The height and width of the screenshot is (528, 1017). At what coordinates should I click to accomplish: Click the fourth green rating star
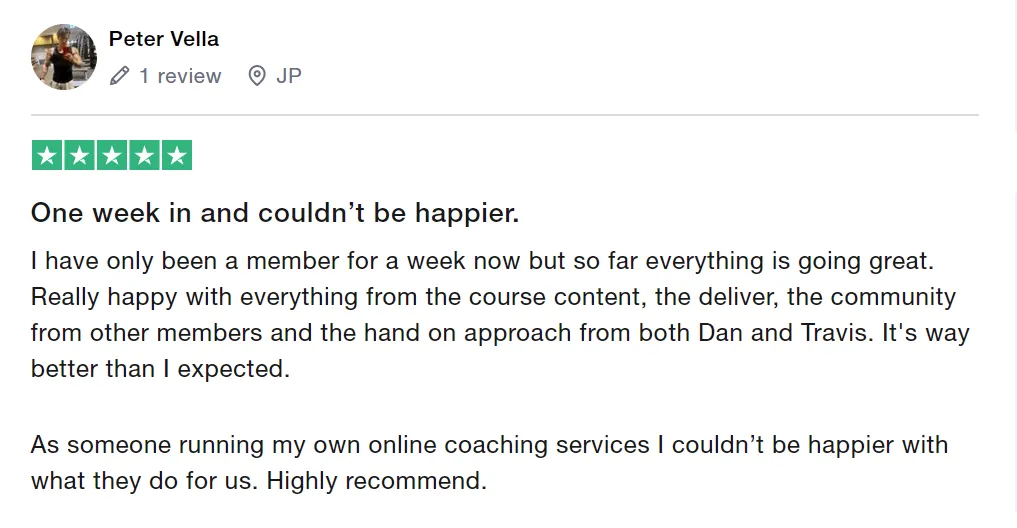coord(144,155)
